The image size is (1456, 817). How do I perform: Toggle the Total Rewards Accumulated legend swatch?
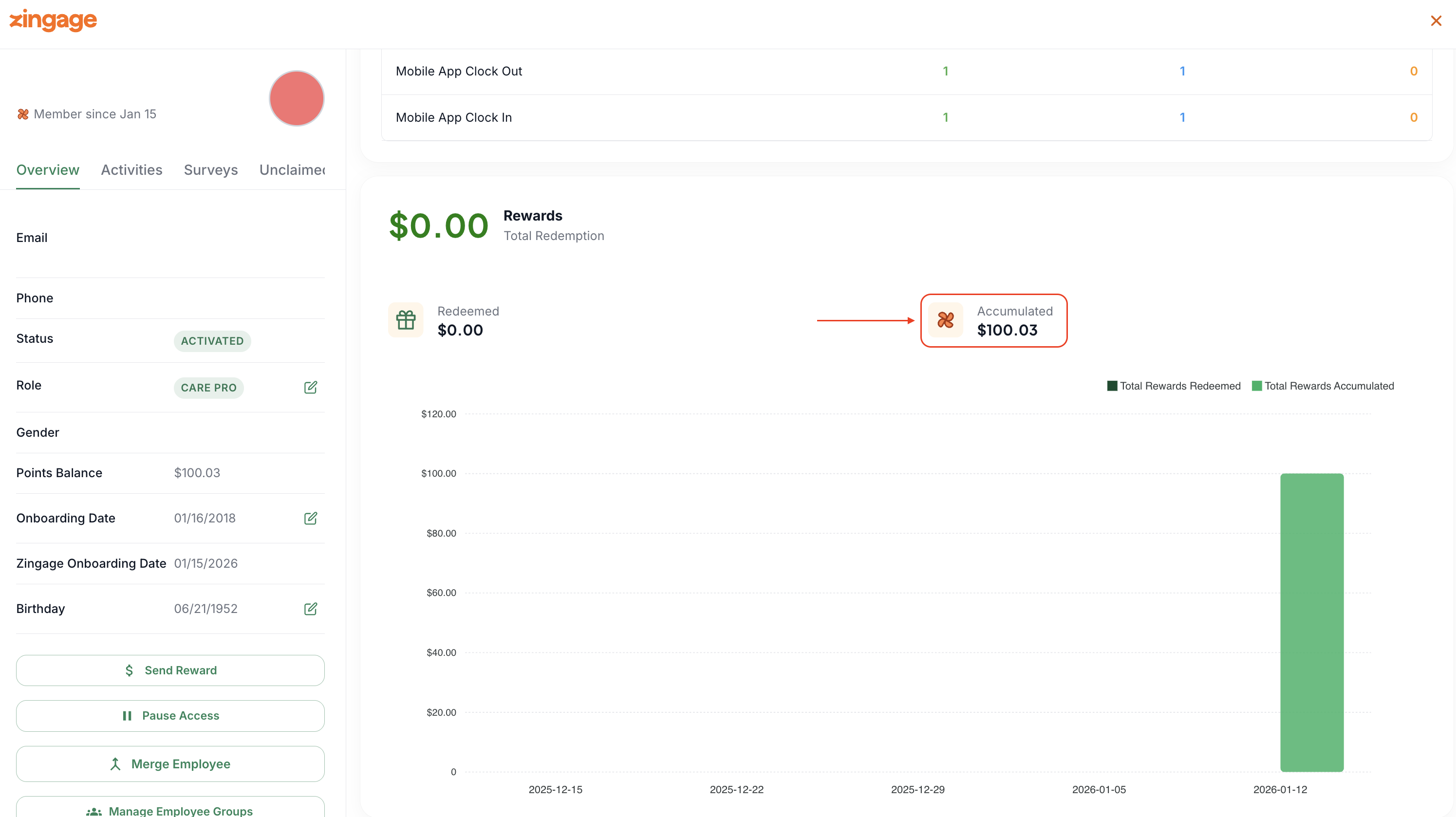coord(1256,386)
